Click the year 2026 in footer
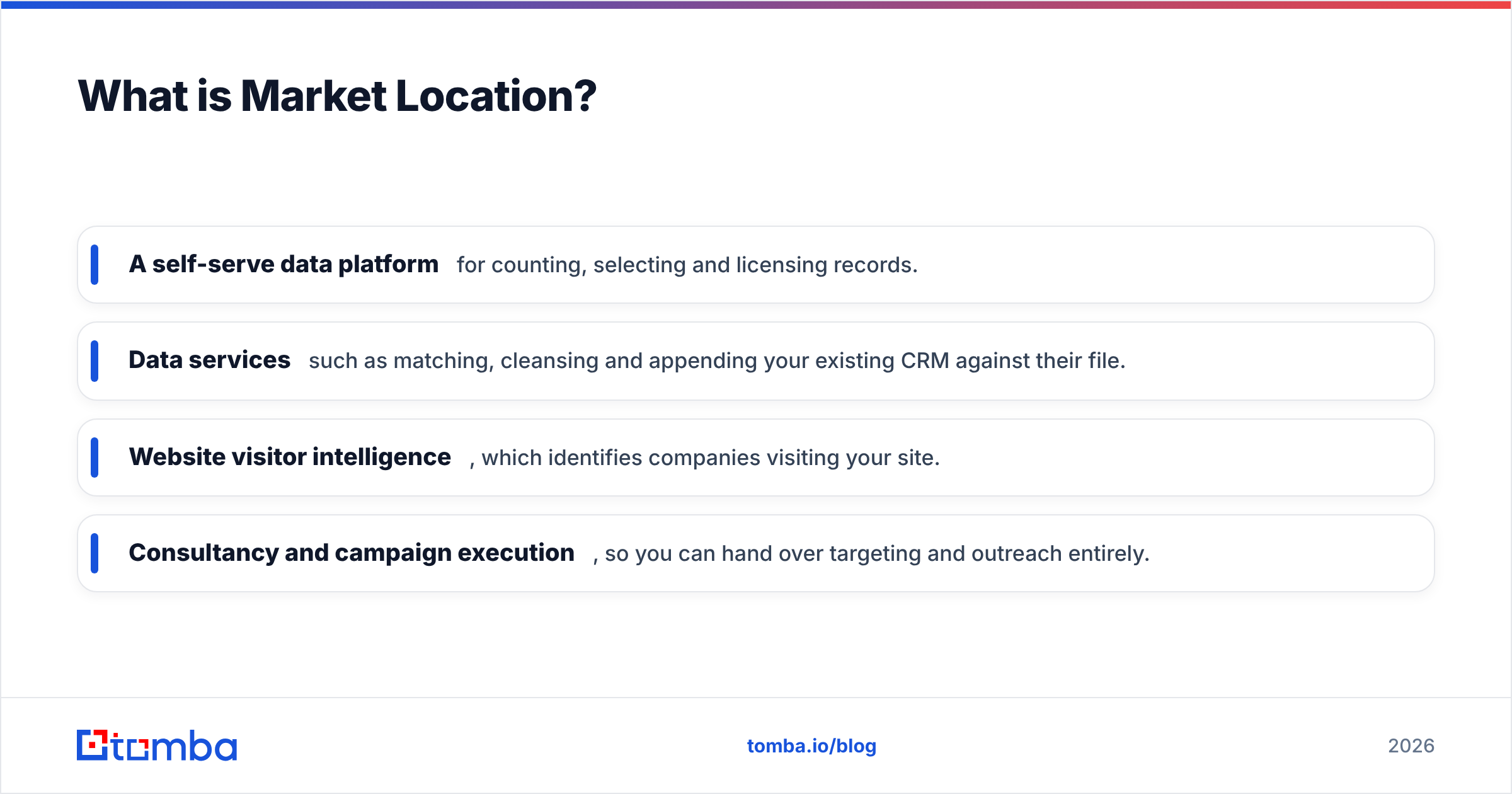 point(1411,746)
